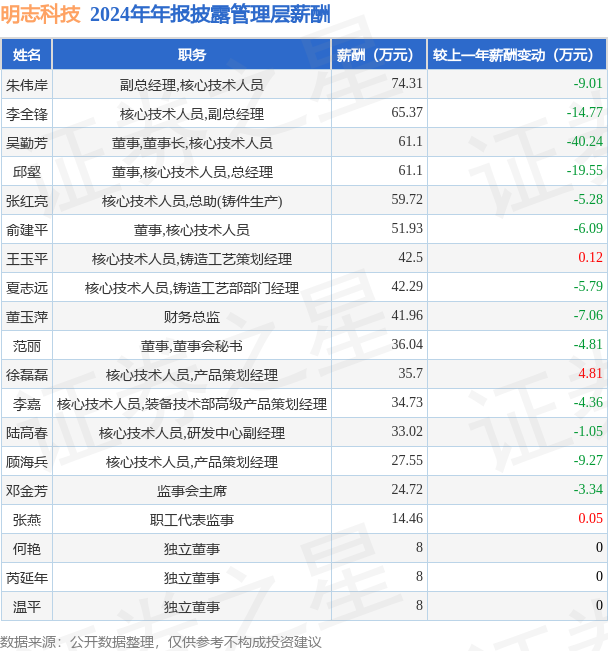Click the position 财务总监
The width and height of the screenshot is (608, 651).
192,317
